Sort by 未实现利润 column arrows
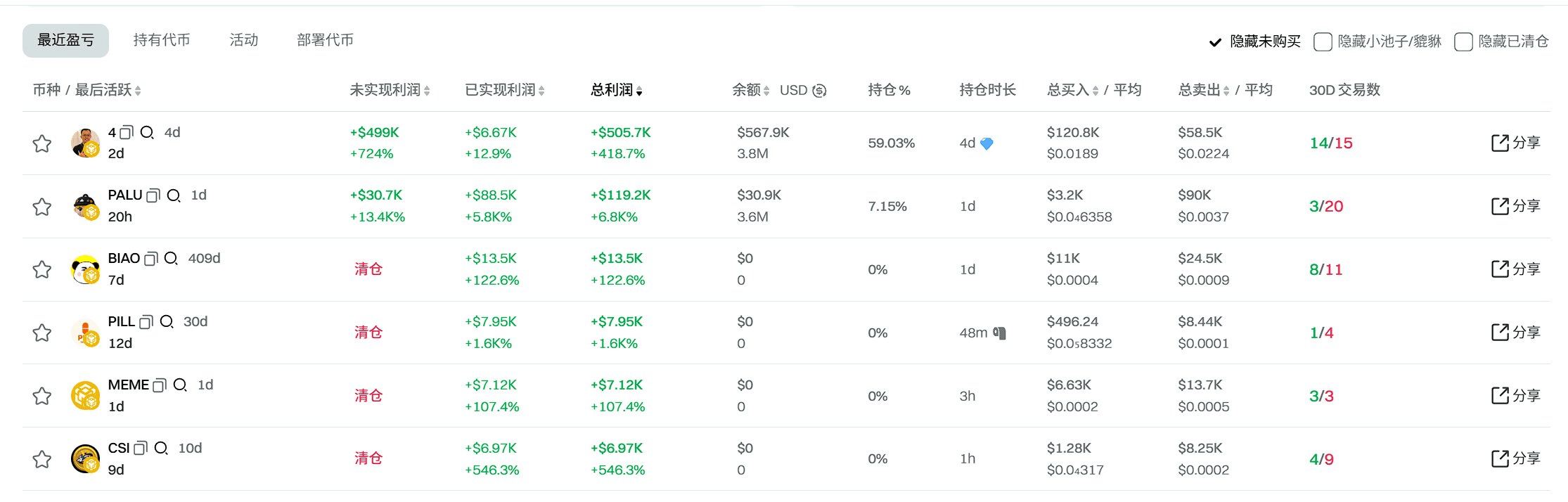The image size is (1568, 502). [427, 91]
